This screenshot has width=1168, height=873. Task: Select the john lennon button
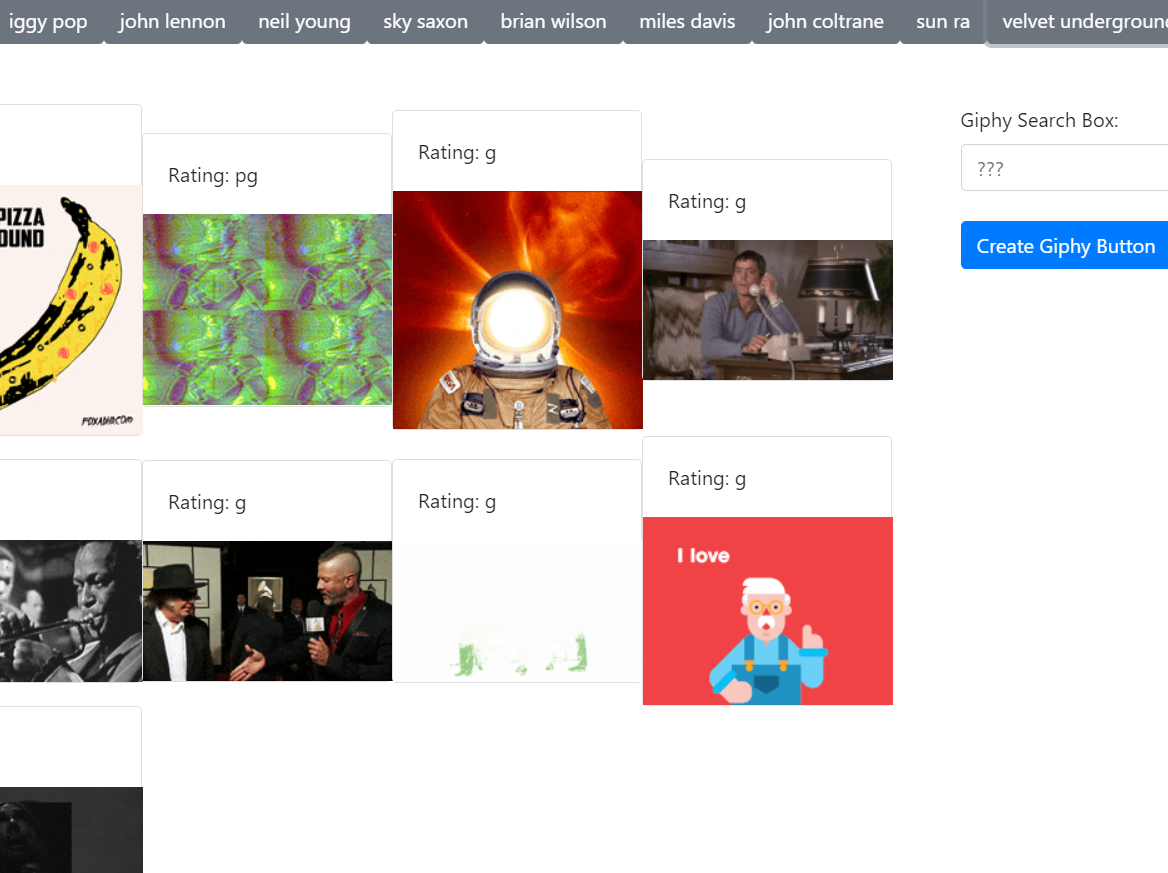(x=172, y=22)
